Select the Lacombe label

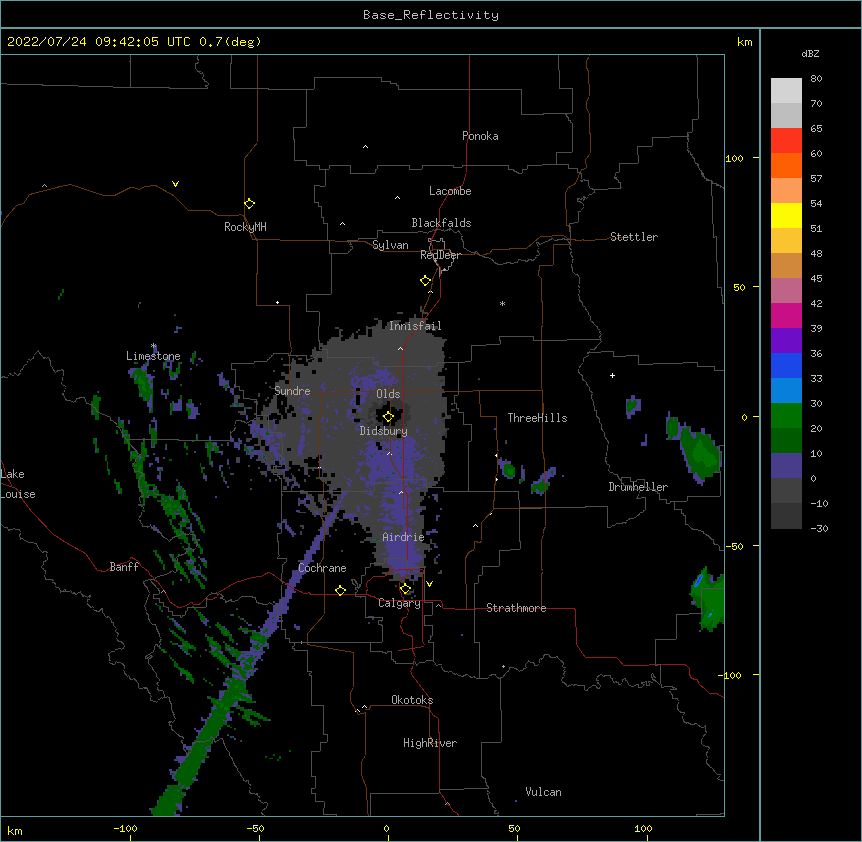(450, 191)
